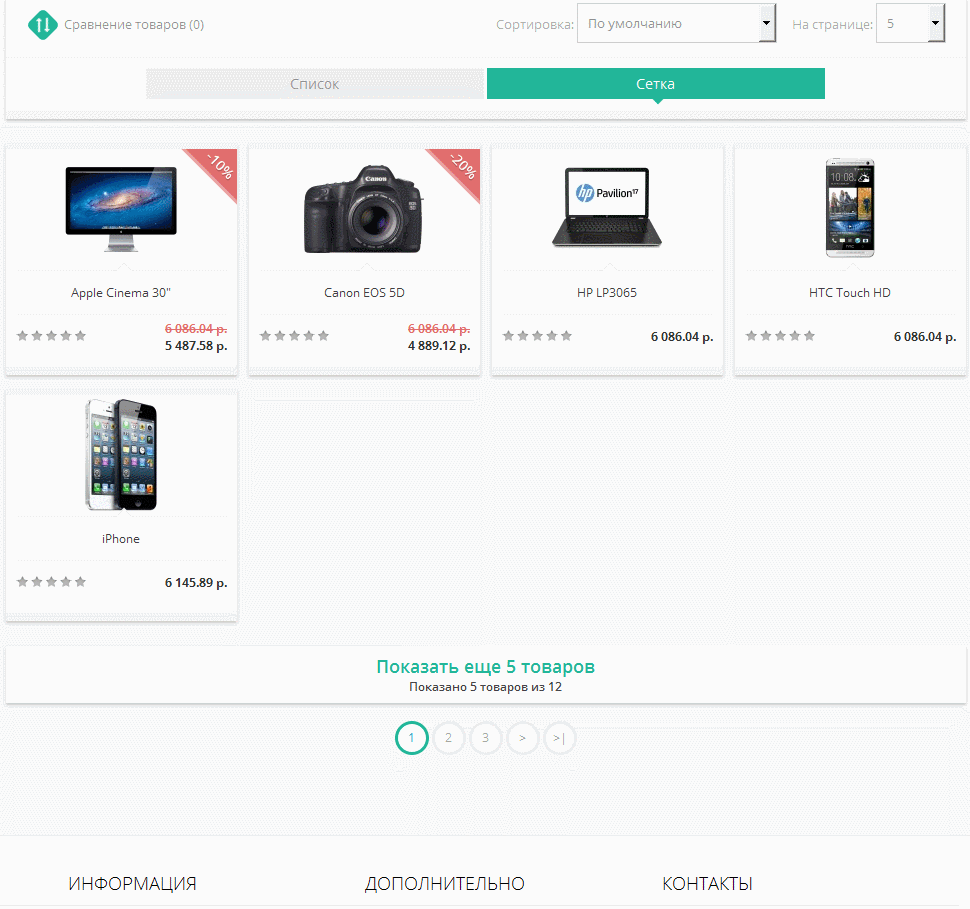Click the green product comparison icon
This screenshot has height=909, width=970.
click(x=42, y=24)
